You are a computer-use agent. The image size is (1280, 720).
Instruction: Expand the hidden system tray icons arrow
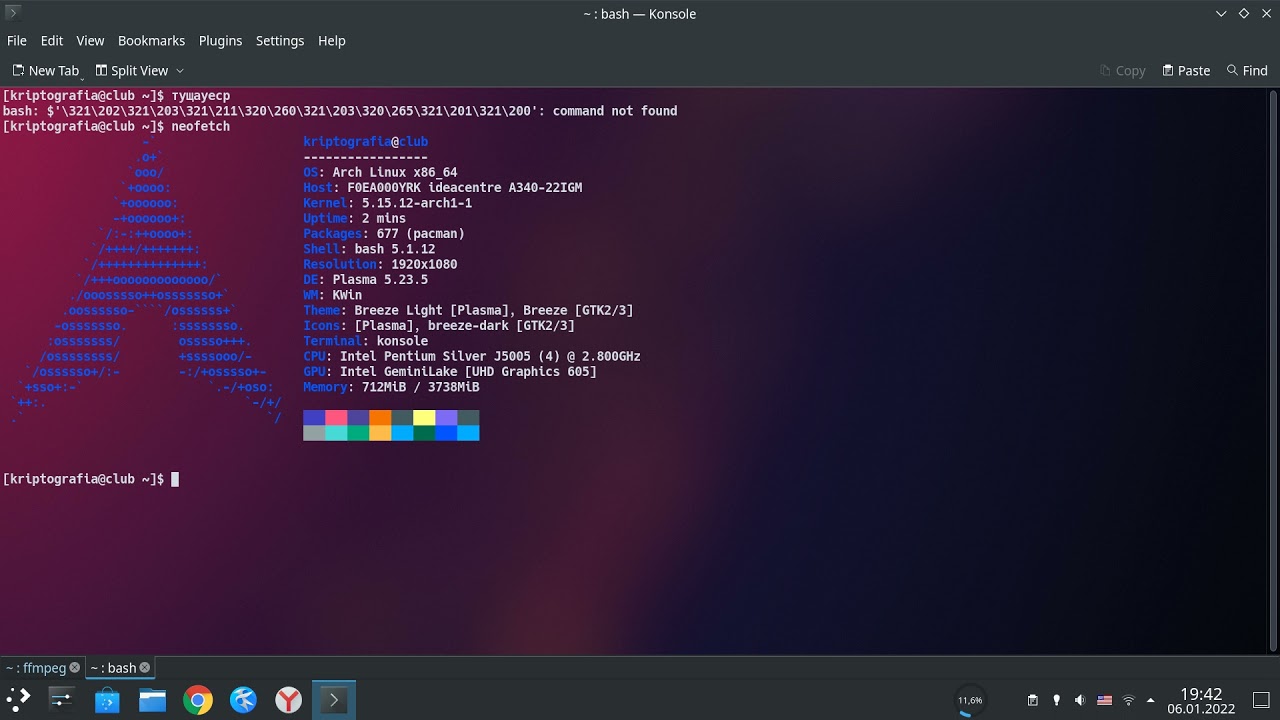pyautogui.click(x=1150, y=700)
